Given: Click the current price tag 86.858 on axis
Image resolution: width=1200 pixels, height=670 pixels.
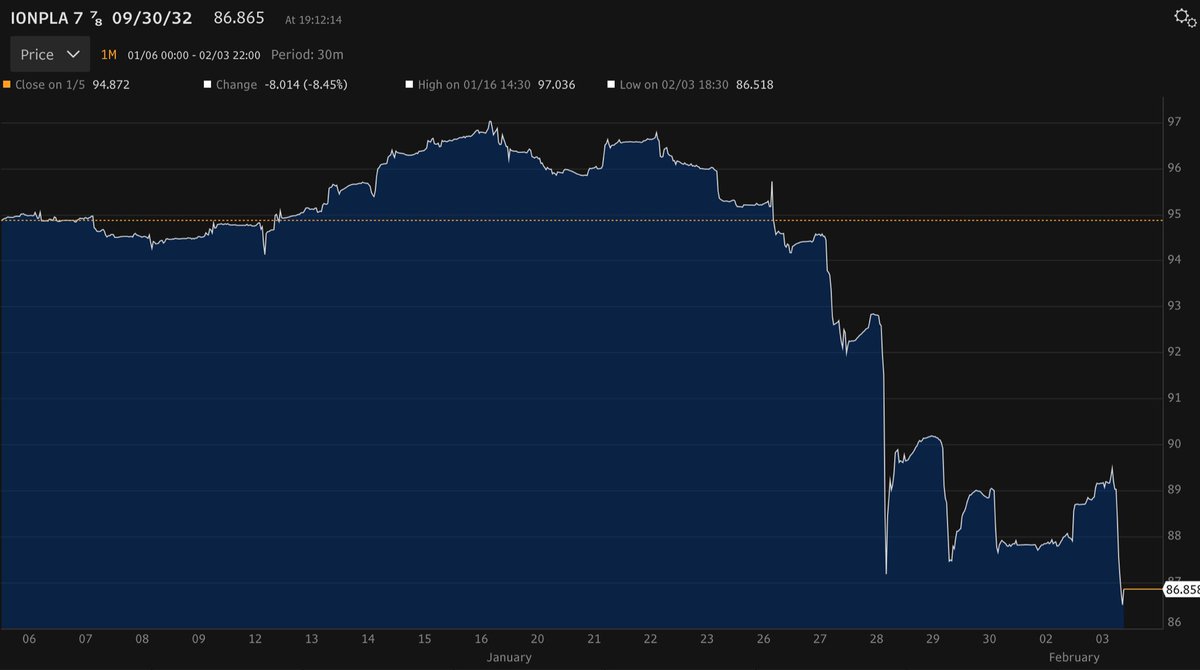Looking at the screenshot, I should coord(1182,590).
